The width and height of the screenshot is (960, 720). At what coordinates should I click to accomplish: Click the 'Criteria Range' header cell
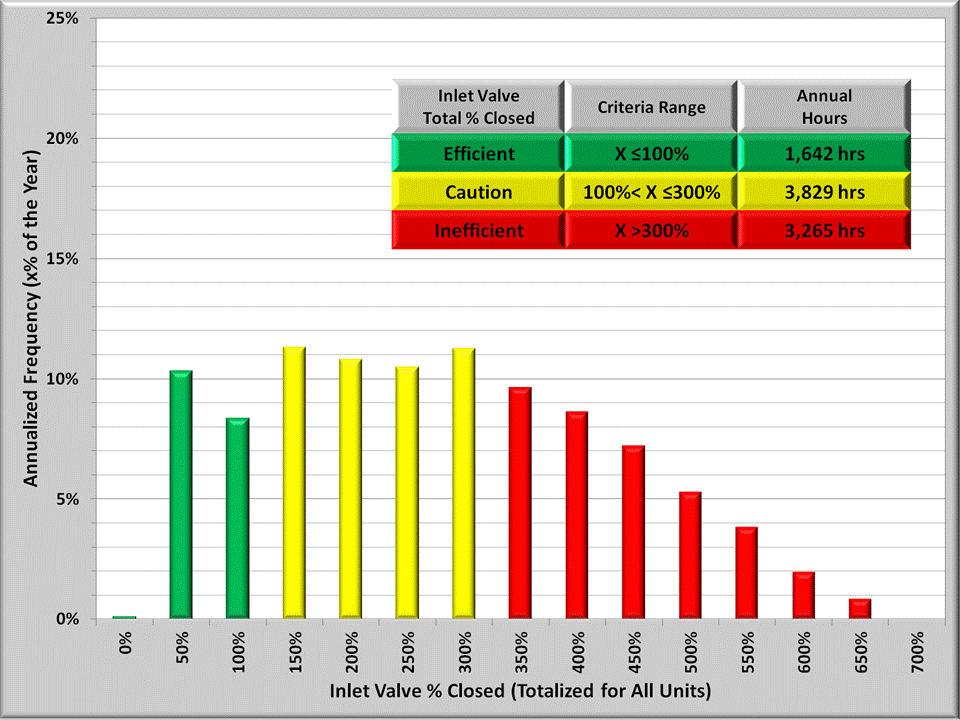point(651,107)
